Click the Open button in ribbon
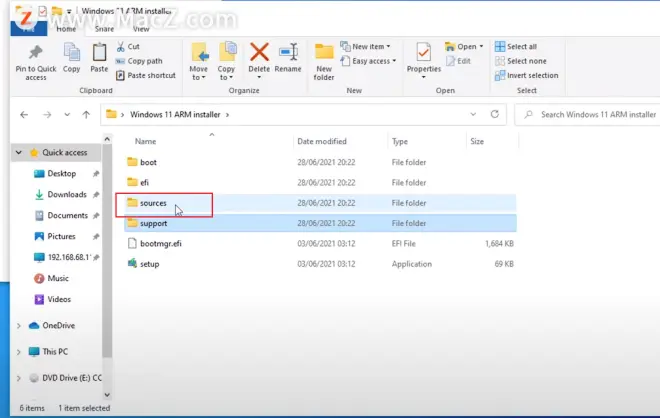Image resolution: width=660 pixels, height=418 pixels. coord(461,46)
